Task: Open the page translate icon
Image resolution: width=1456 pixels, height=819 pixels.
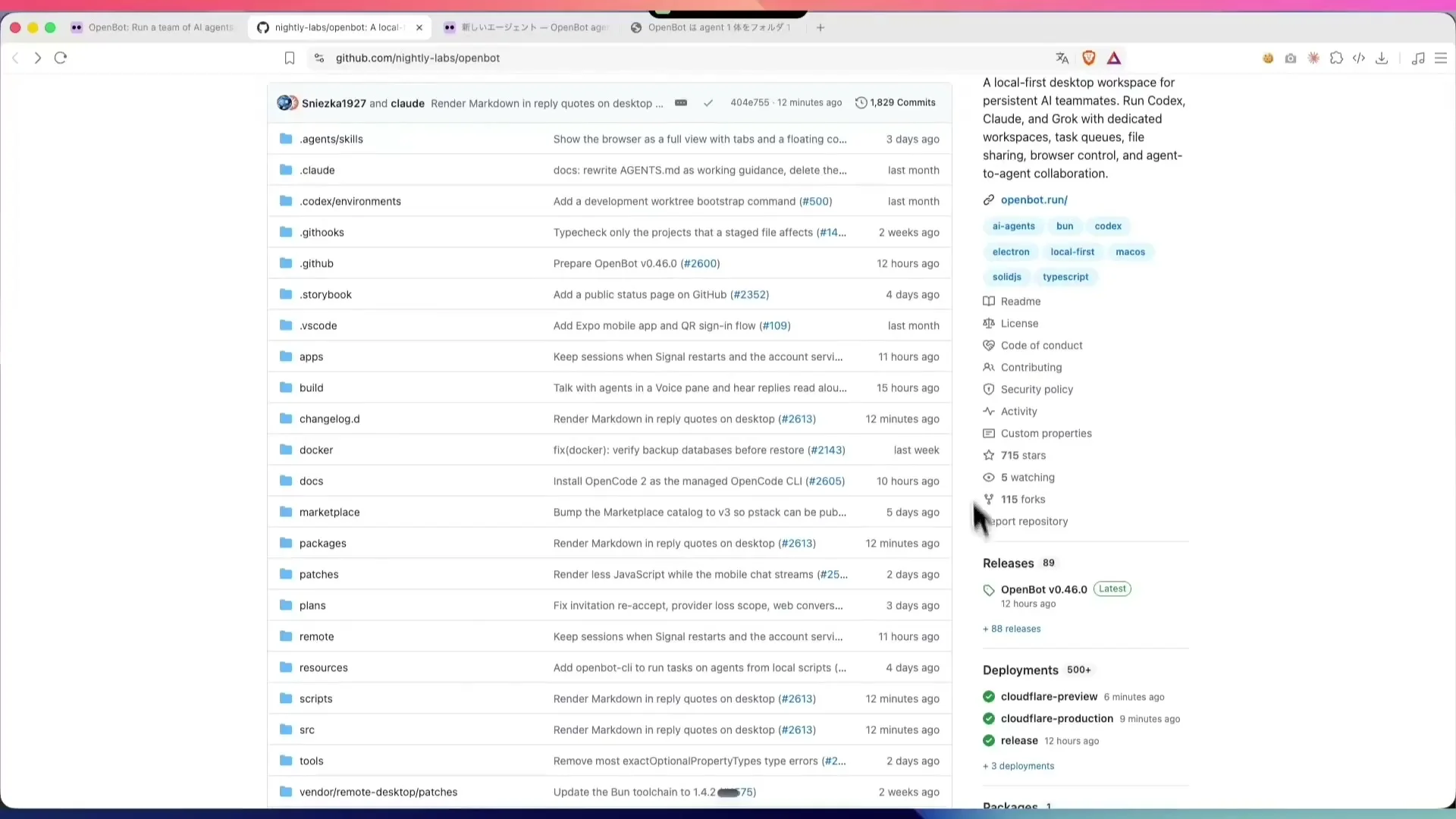Action: pyautogui.click(x=1062, y=58)
